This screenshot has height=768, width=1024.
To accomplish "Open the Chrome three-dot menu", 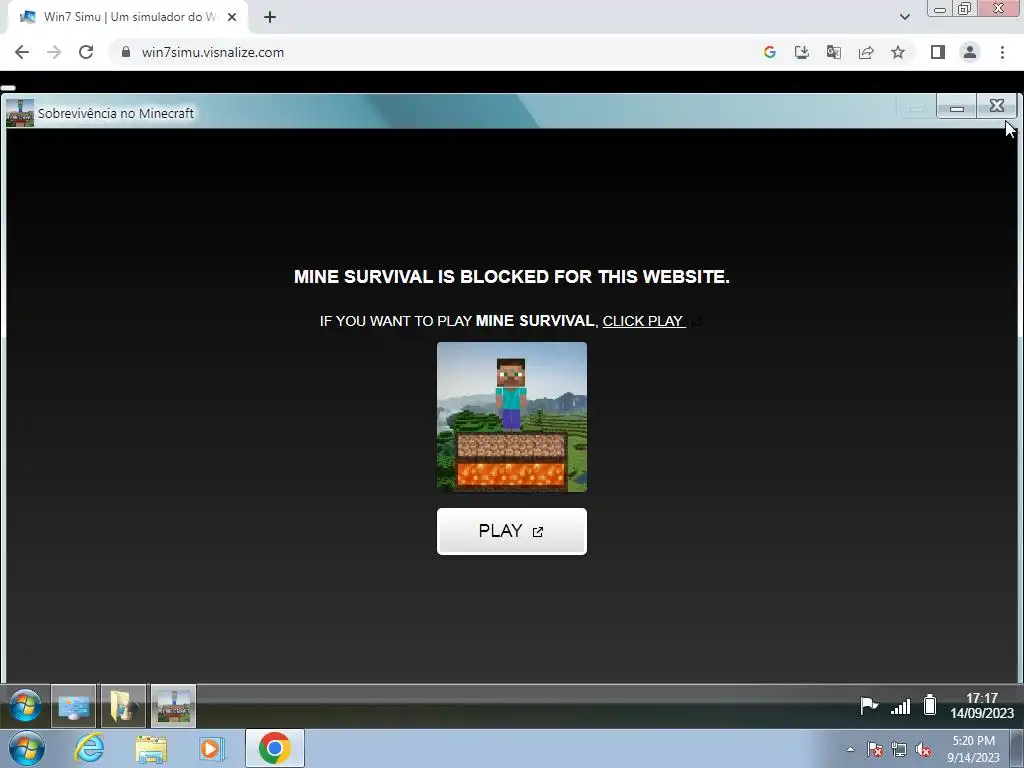I will (1002, 52).
